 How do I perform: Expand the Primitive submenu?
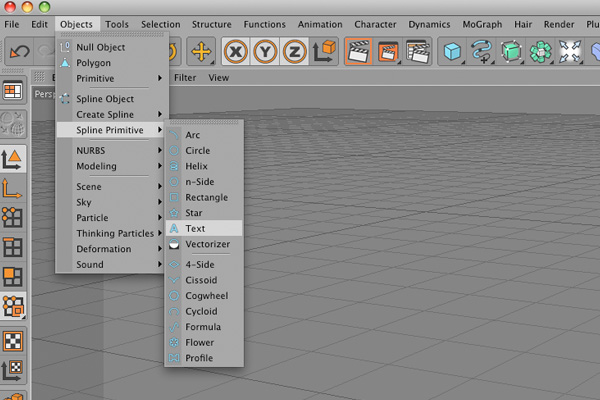coord(112,78)
